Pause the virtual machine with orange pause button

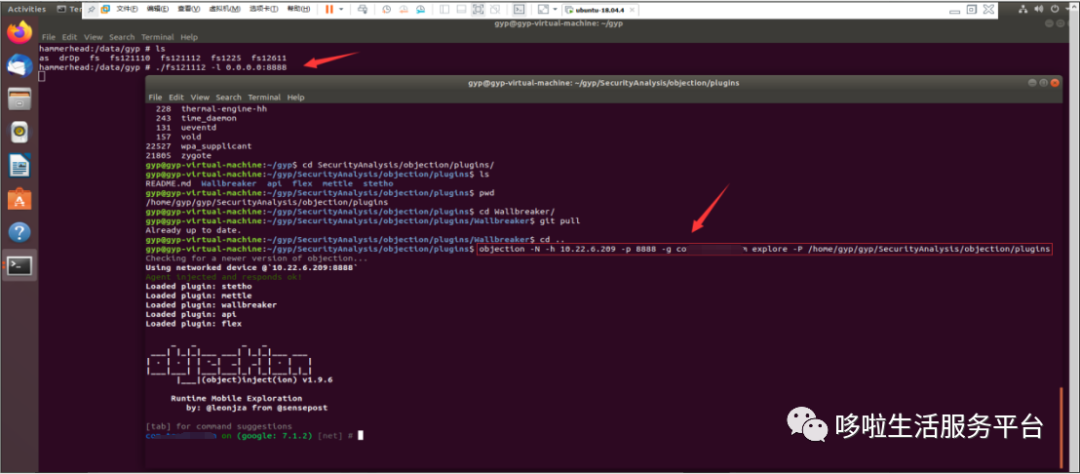coord(329,10)
